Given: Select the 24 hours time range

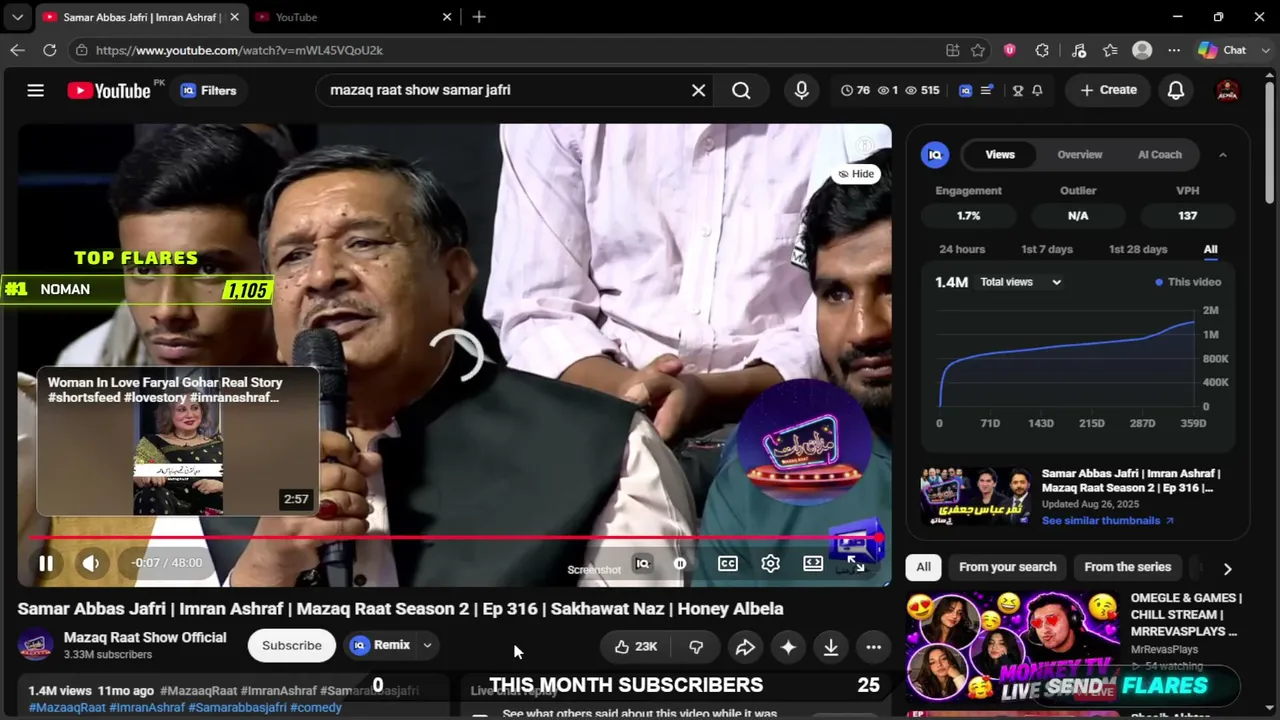Looking at the screenshot, I should click(x=962, y=249).
